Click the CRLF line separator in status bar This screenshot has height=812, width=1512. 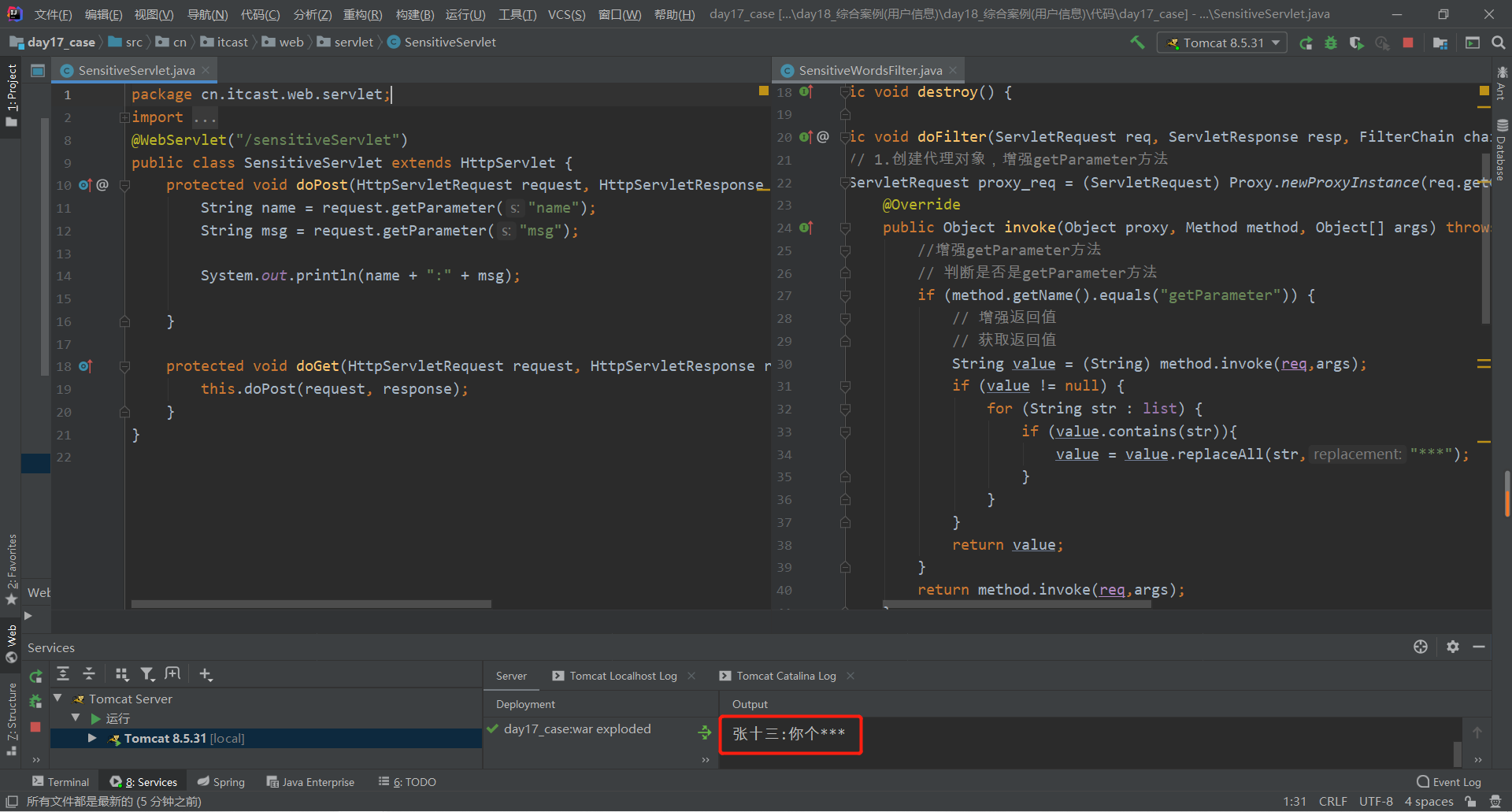(x=1332, y=802)
